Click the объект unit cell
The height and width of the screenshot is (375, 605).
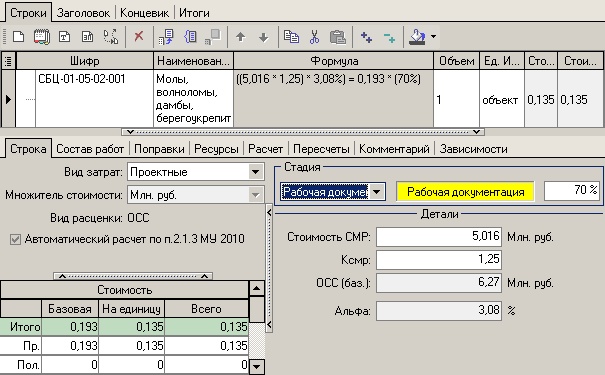click(502, 99)
